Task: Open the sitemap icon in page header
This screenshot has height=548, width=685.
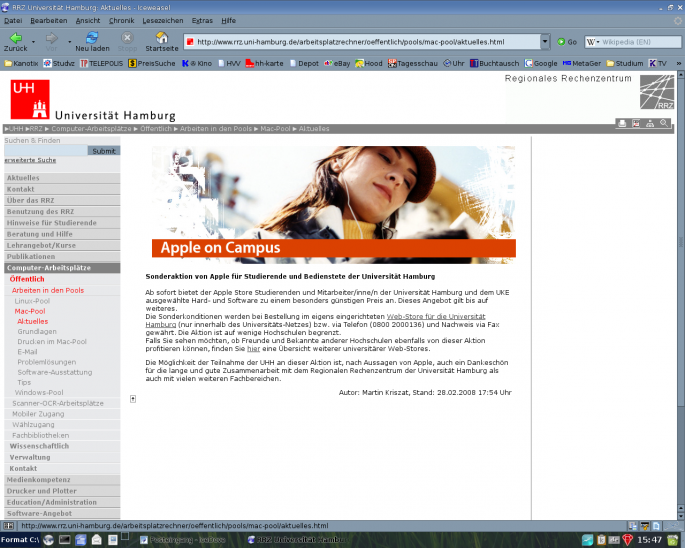Action: [x=650, y=124]
